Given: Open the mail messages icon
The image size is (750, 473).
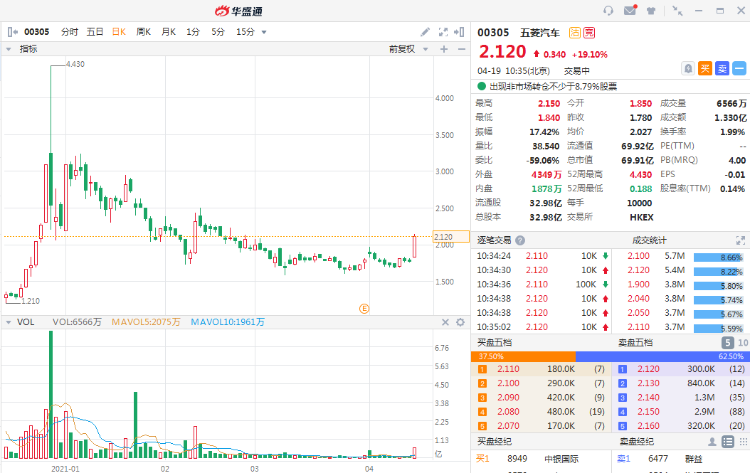Looking at the screenshot, I should pyautogui.click(x=630, y=10).
